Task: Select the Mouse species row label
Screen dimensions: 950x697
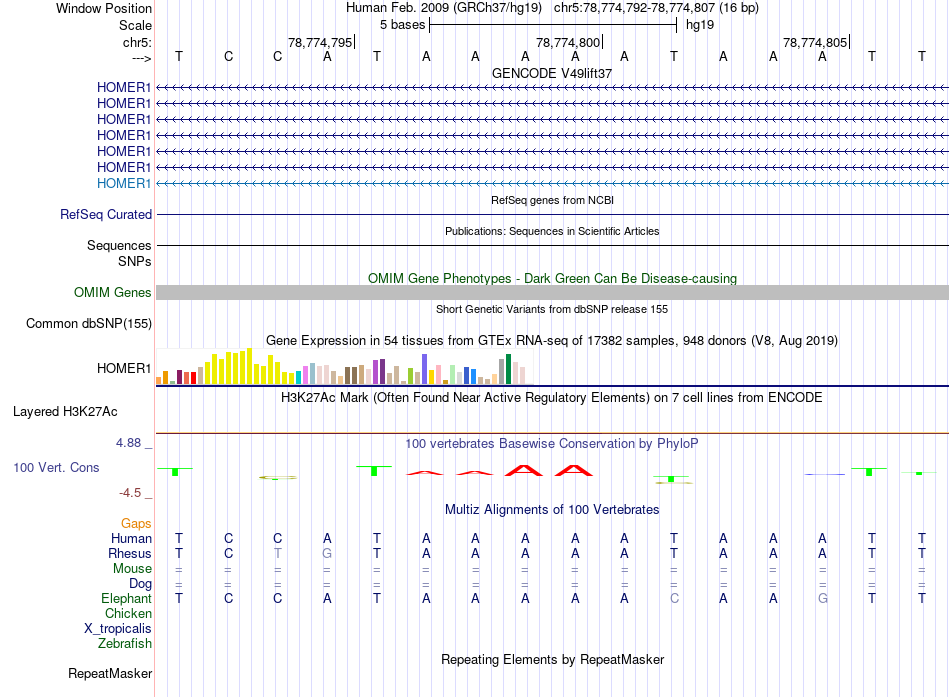Action: coord(132,569)
